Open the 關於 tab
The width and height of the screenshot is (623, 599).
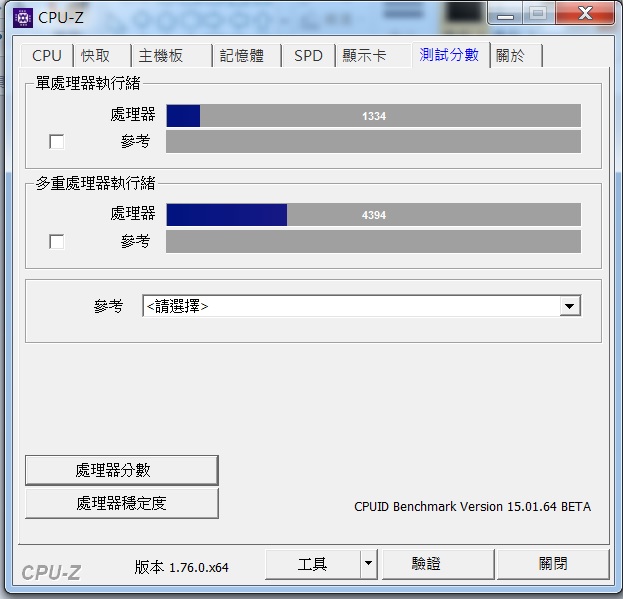click(x=517, y=56)
